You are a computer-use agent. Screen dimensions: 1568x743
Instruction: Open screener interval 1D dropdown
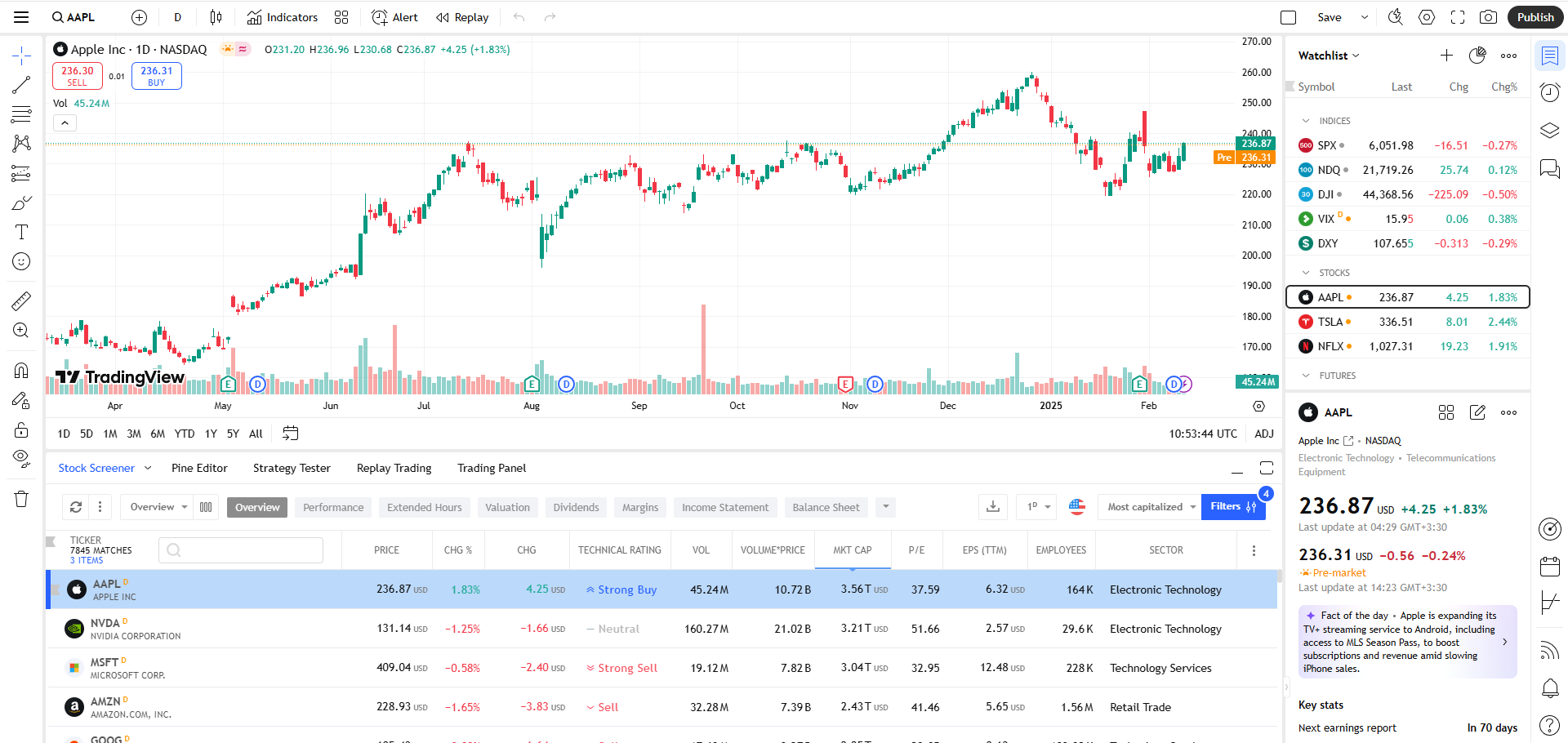(1038, 507)
